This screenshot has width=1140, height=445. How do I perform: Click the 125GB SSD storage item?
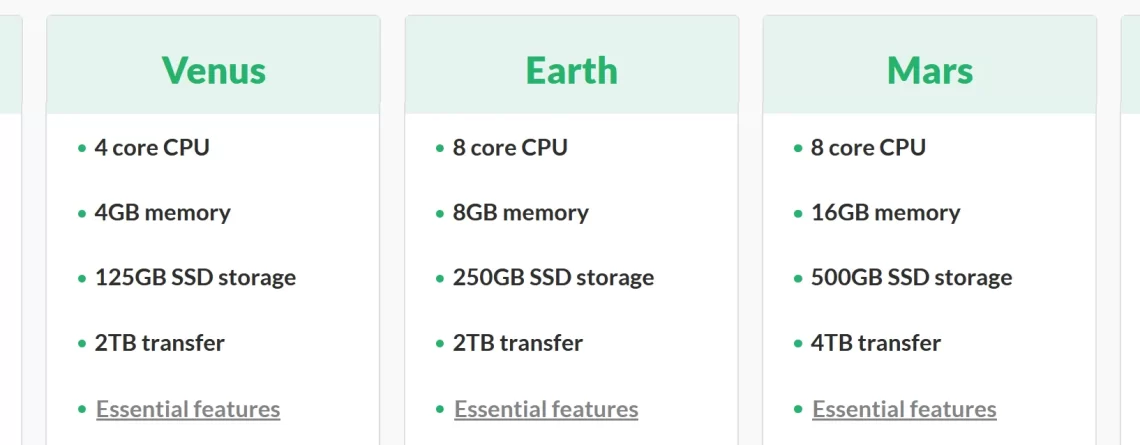point(195,278)
